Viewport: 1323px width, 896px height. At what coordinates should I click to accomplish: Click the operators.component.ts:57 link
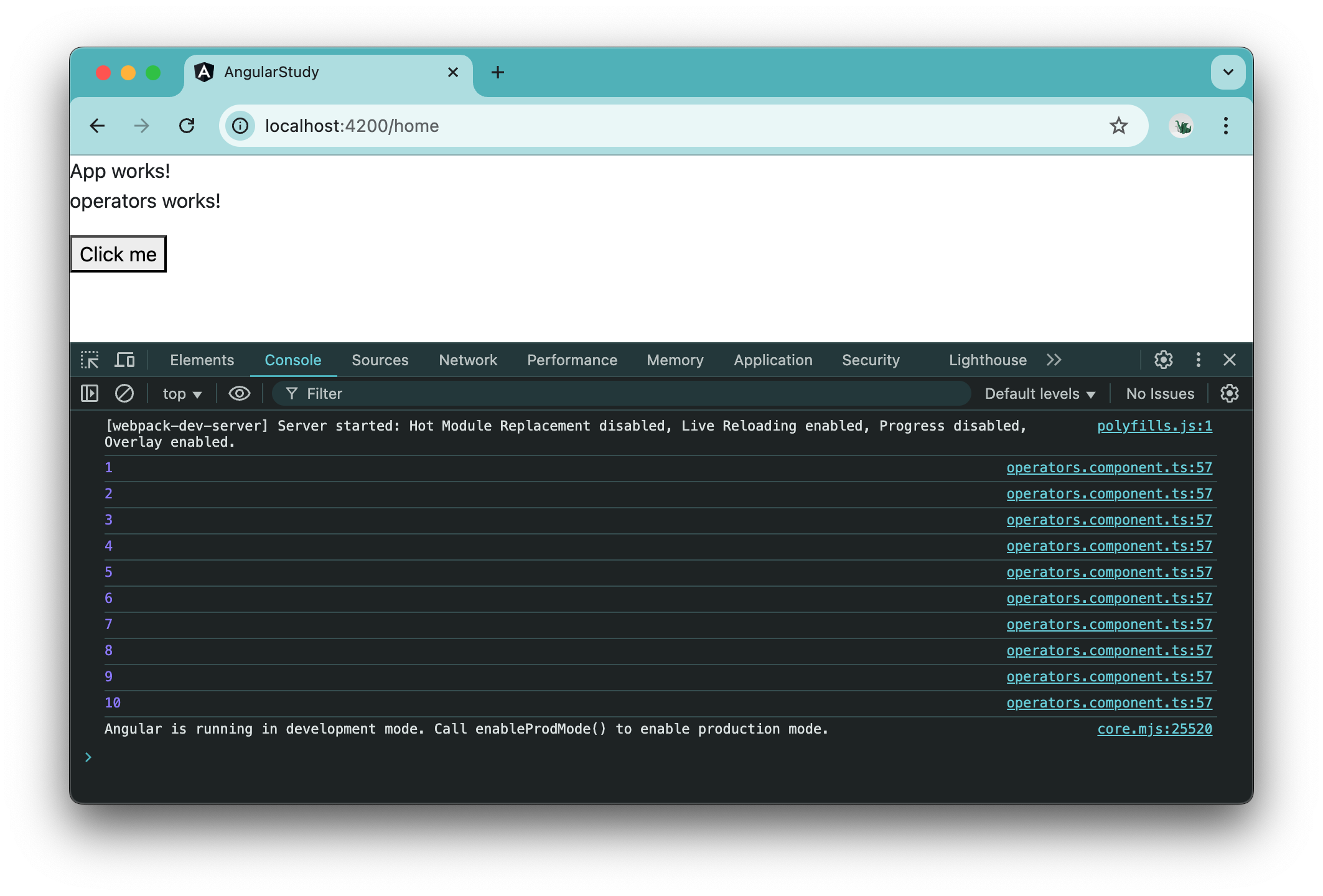(x=1108, y=467)
